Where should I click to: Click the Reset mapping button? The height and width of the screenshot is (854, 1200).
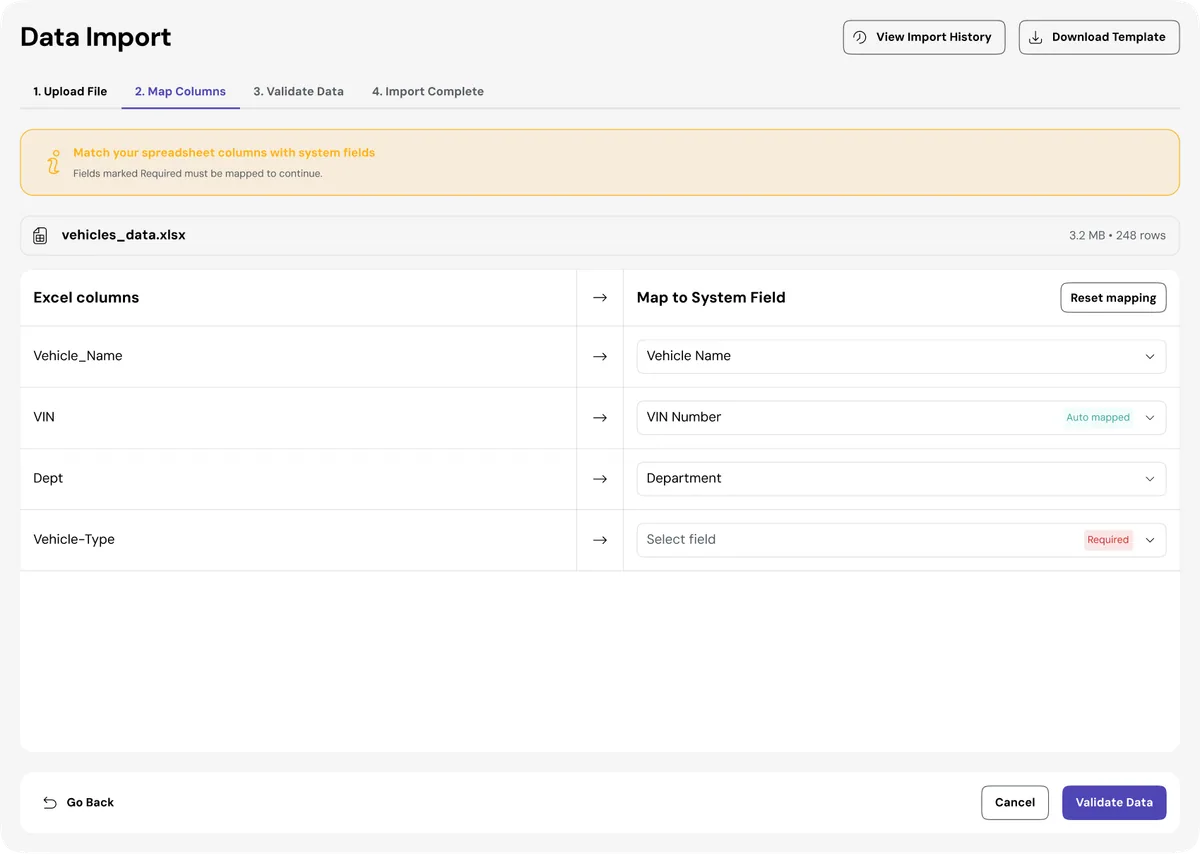point(1113,297)
